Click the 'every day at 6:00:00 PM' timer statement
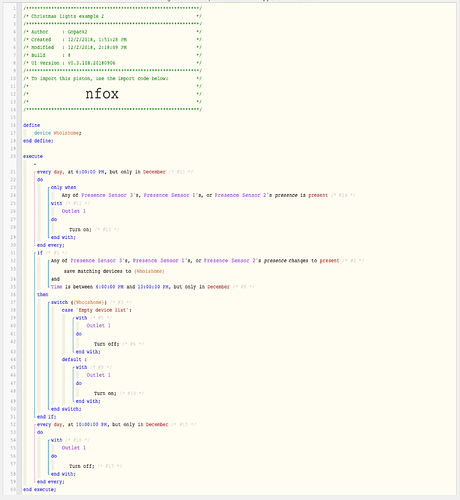Image resolution: width=460 pixels, height=500 pixels. click(x=101, y=172)
